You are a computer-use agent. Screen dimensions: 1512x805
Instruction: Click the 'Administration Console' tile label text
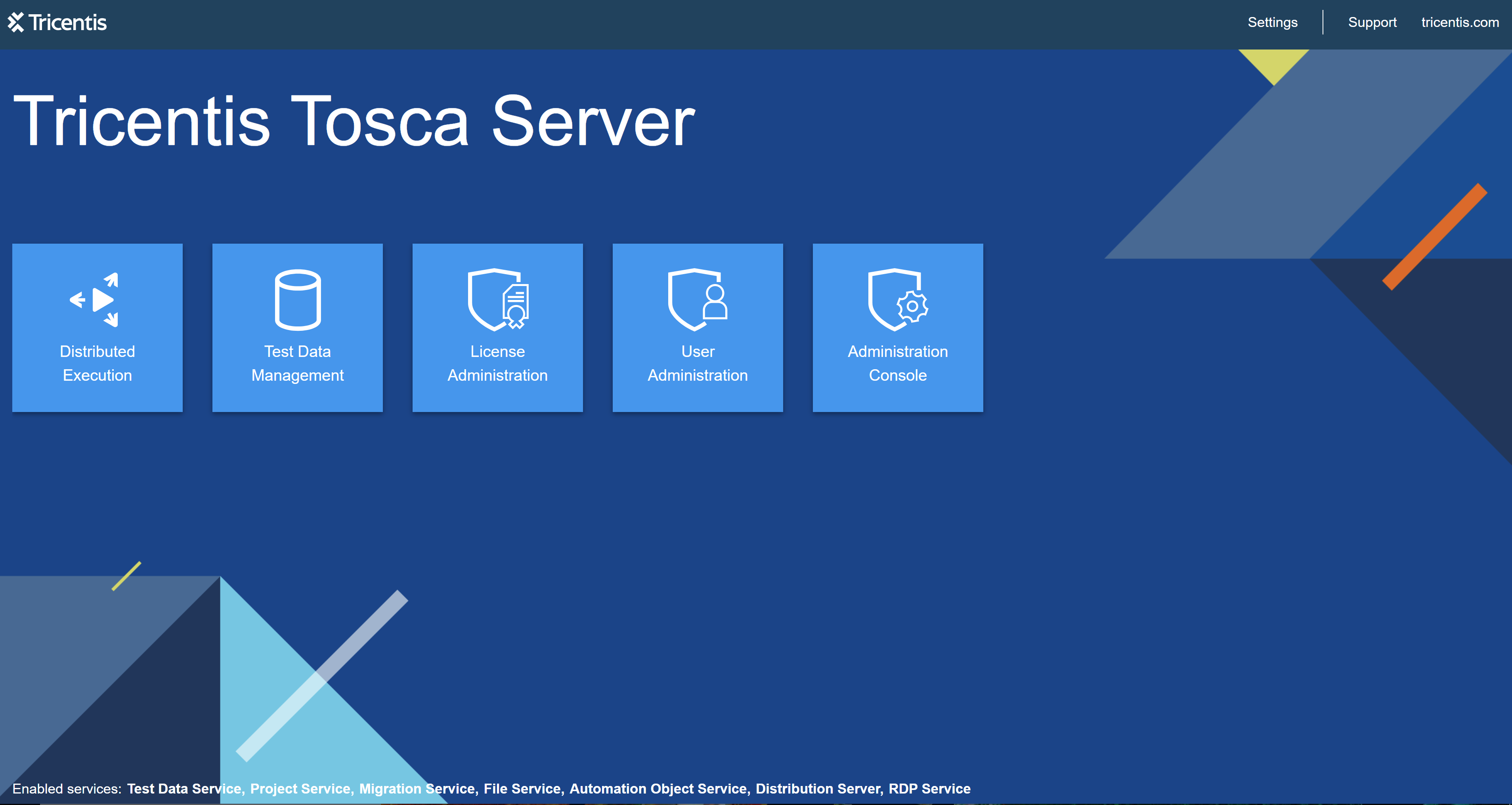click(x=897, y=363)
